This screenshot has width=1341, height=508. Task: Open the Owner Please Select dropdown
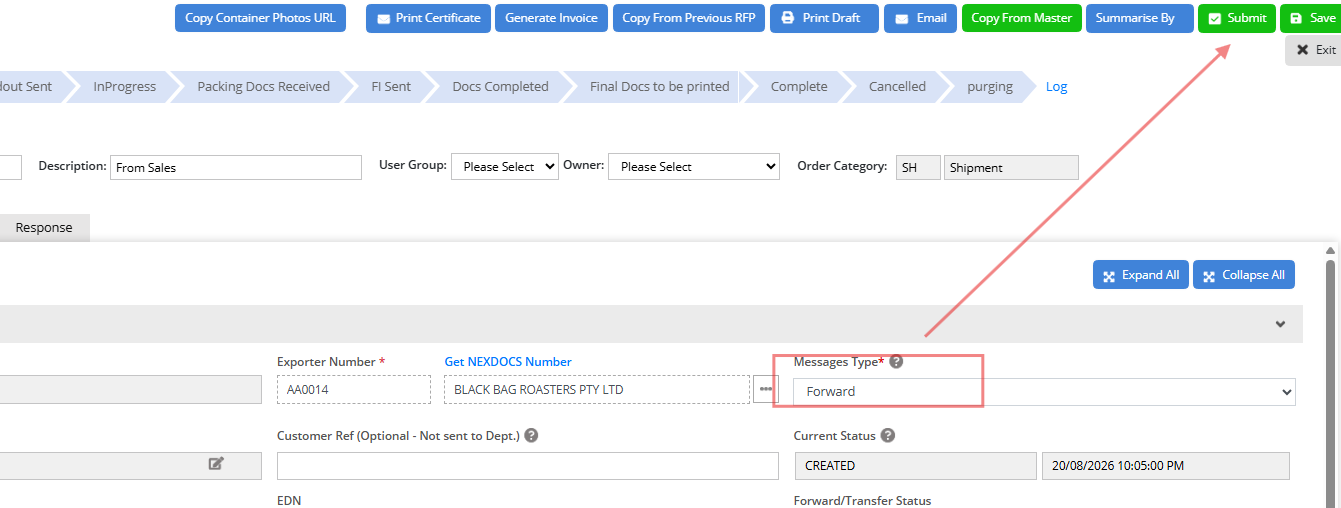[x=694, y=167]
